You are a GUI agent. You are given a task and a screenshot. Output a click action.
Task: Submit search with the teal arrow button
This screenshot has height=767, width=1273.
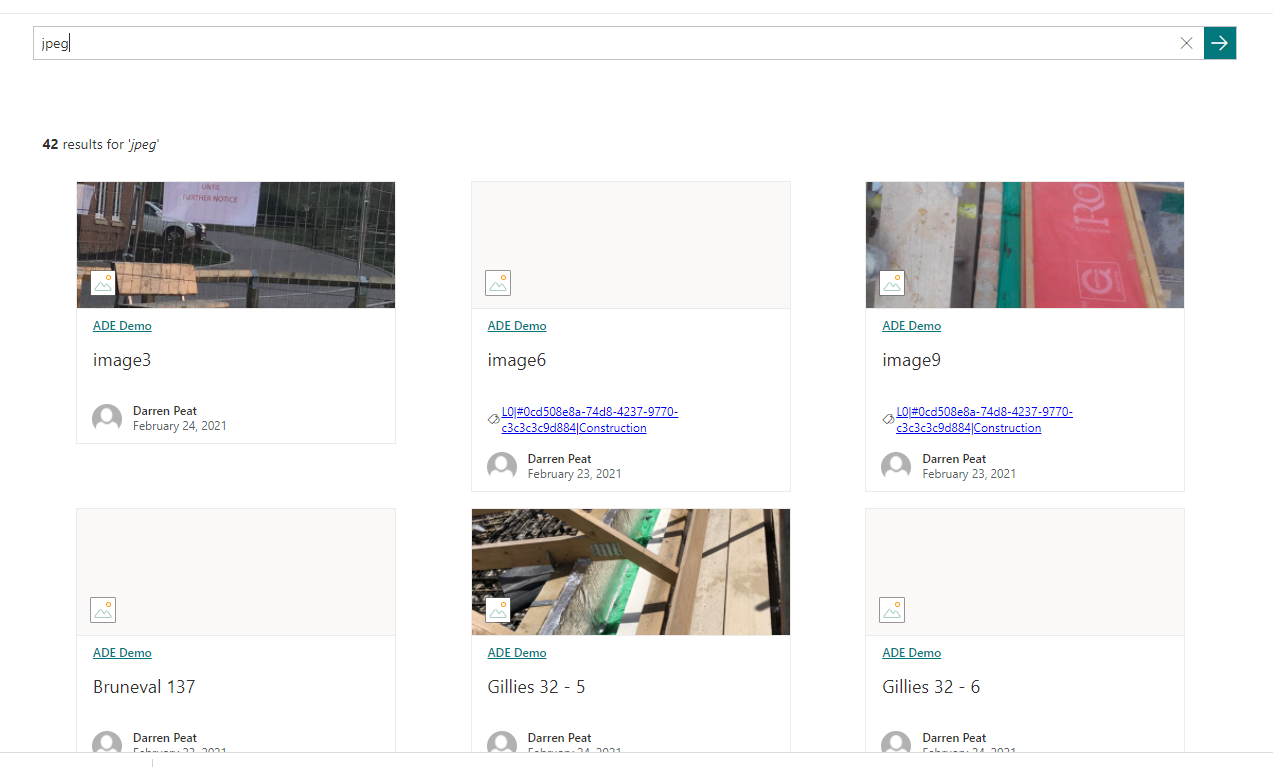[1220, 43]
